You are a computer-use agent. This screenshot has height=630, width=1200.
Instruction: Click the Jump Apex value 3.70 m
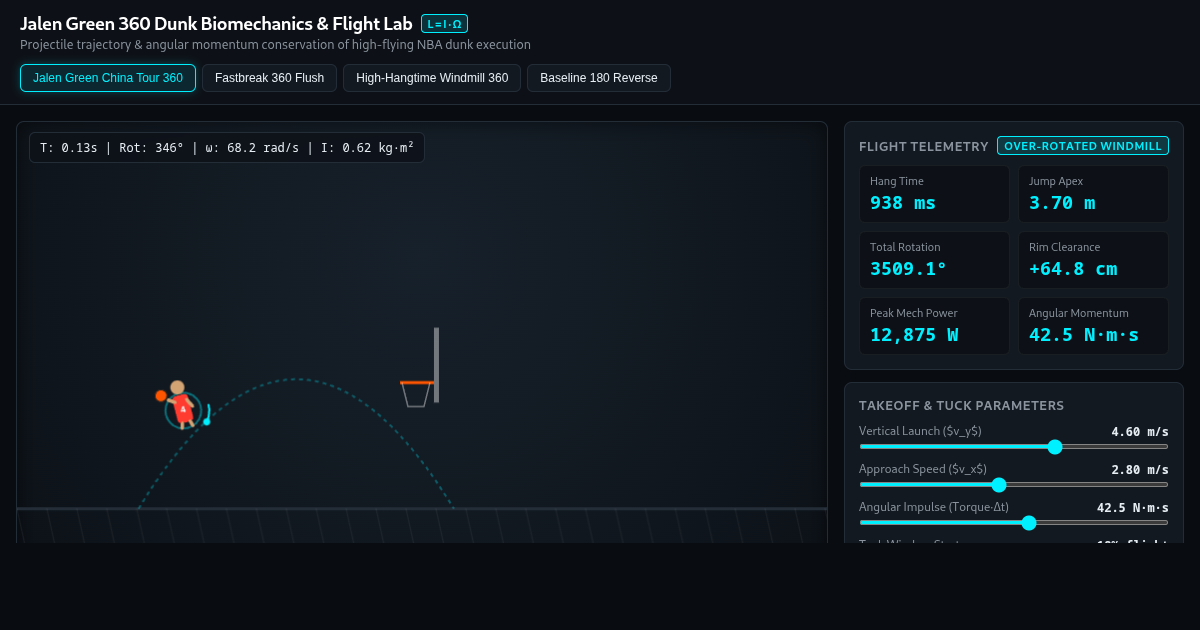(x=1062, y=203)
